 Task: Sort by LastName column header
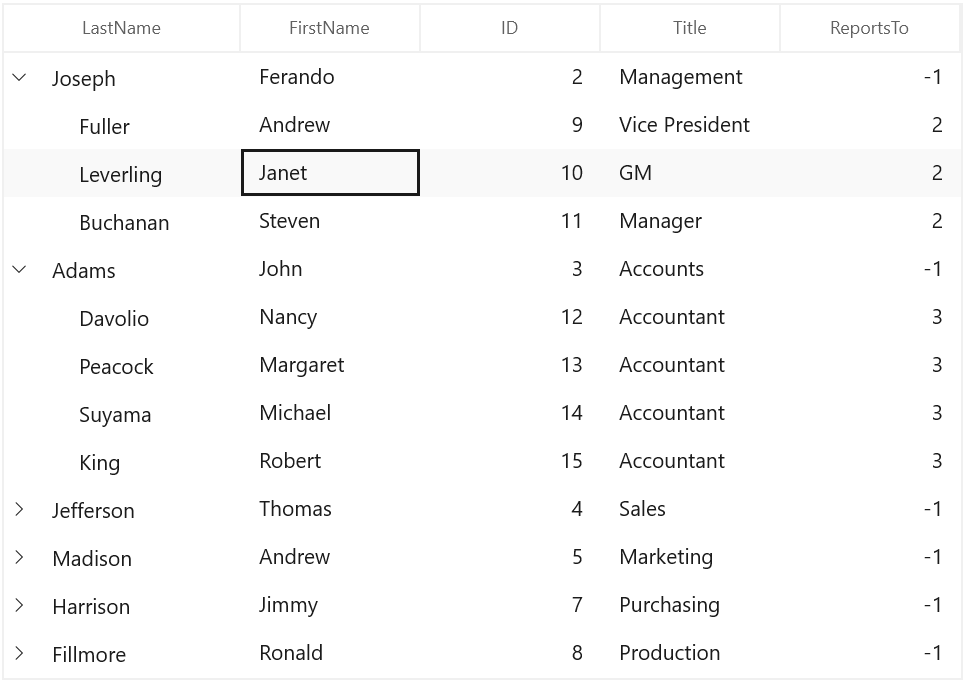coord(121,28)
